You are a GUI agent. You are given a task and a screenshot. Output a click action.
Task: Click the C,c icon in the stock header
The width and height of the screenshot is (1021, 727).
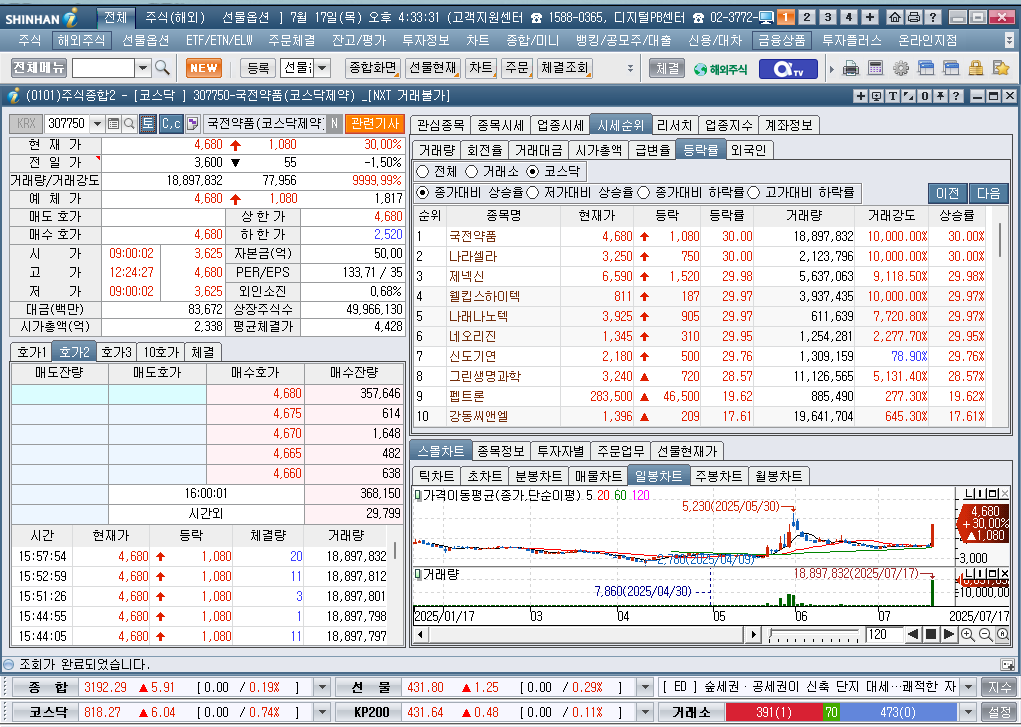tap(171, 123)
